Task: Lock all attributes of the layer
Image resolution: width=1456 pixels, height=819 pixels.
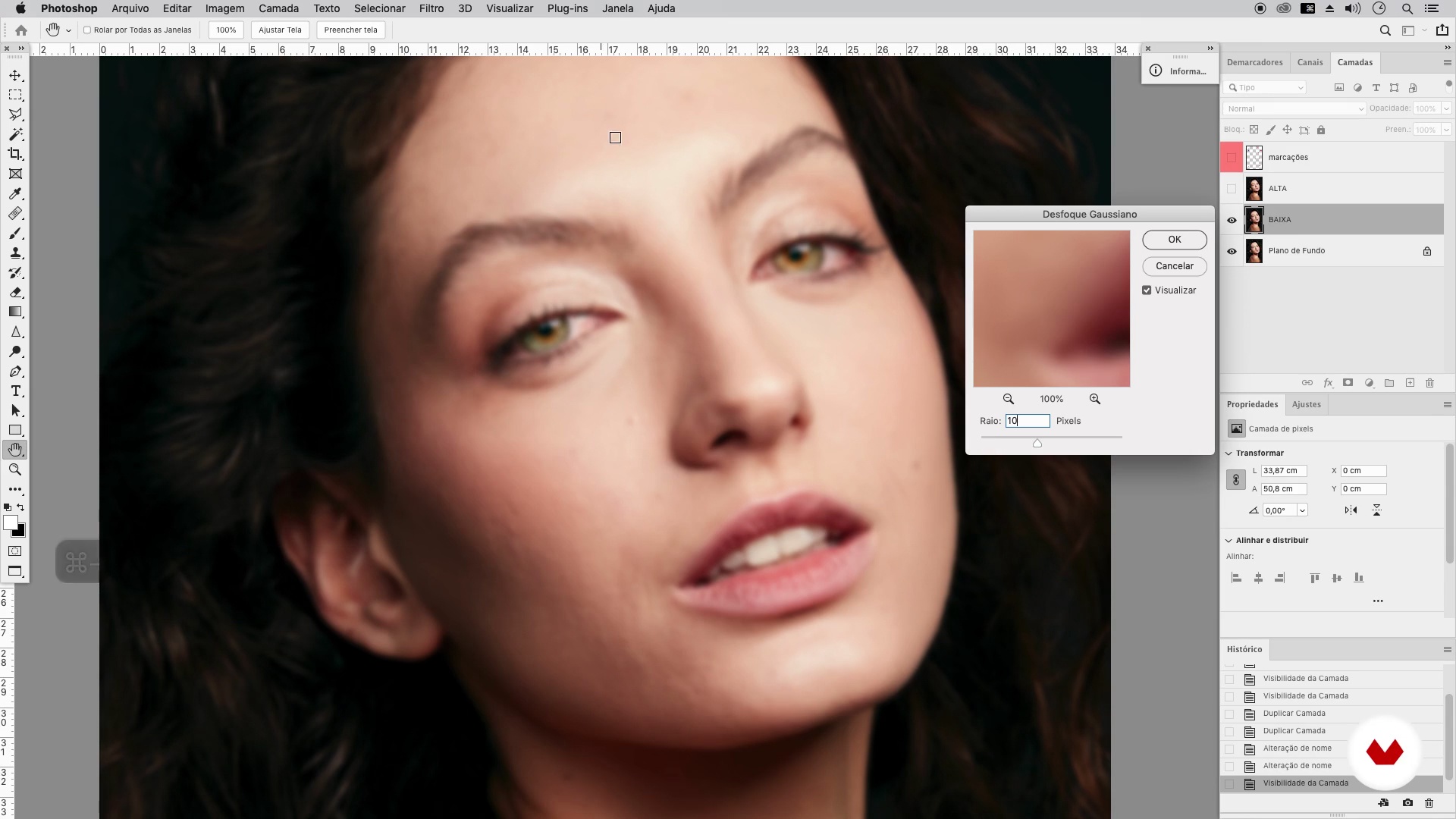Action: click(x=1321, y=130)
